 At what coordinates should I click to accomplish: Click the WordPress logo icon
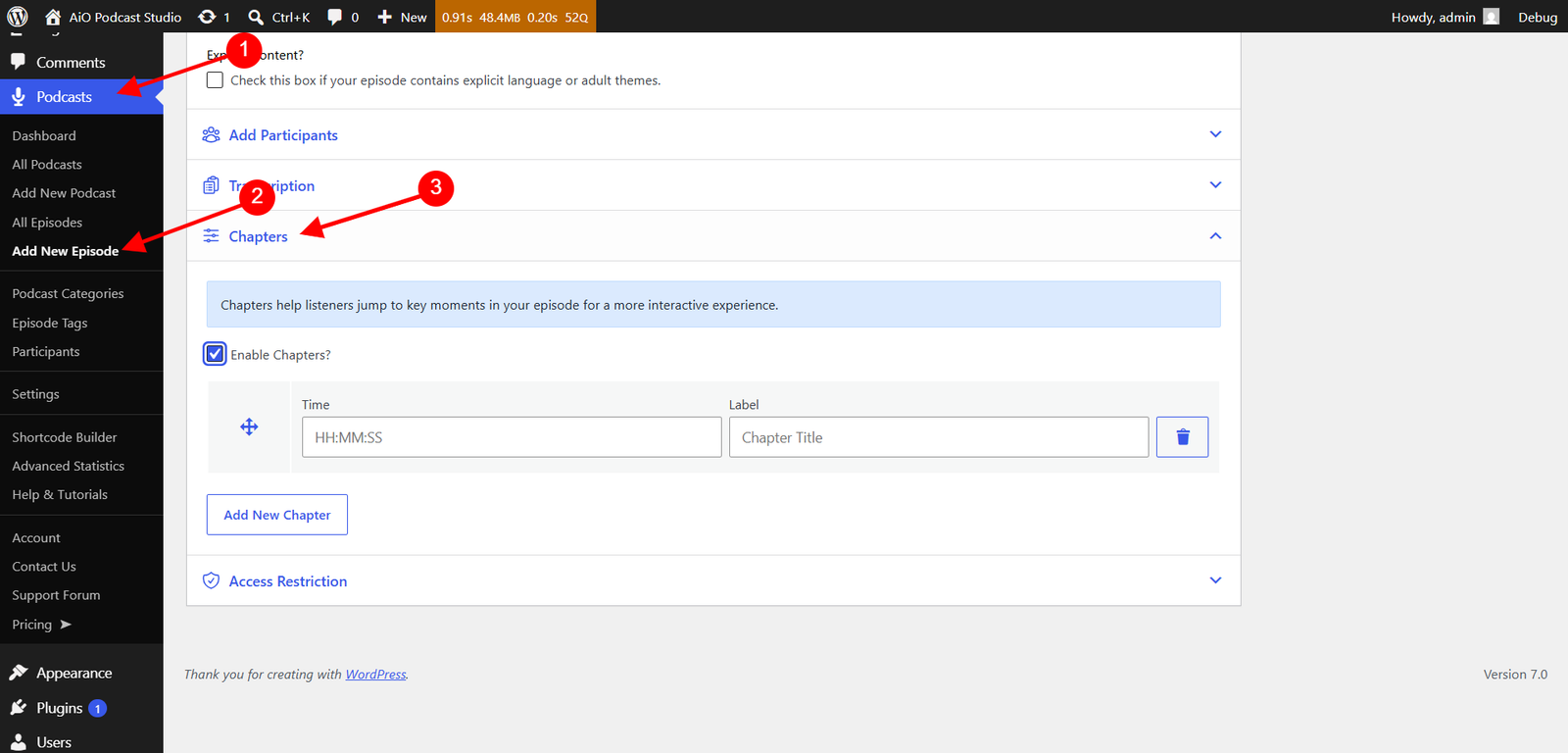click(18, 17)
